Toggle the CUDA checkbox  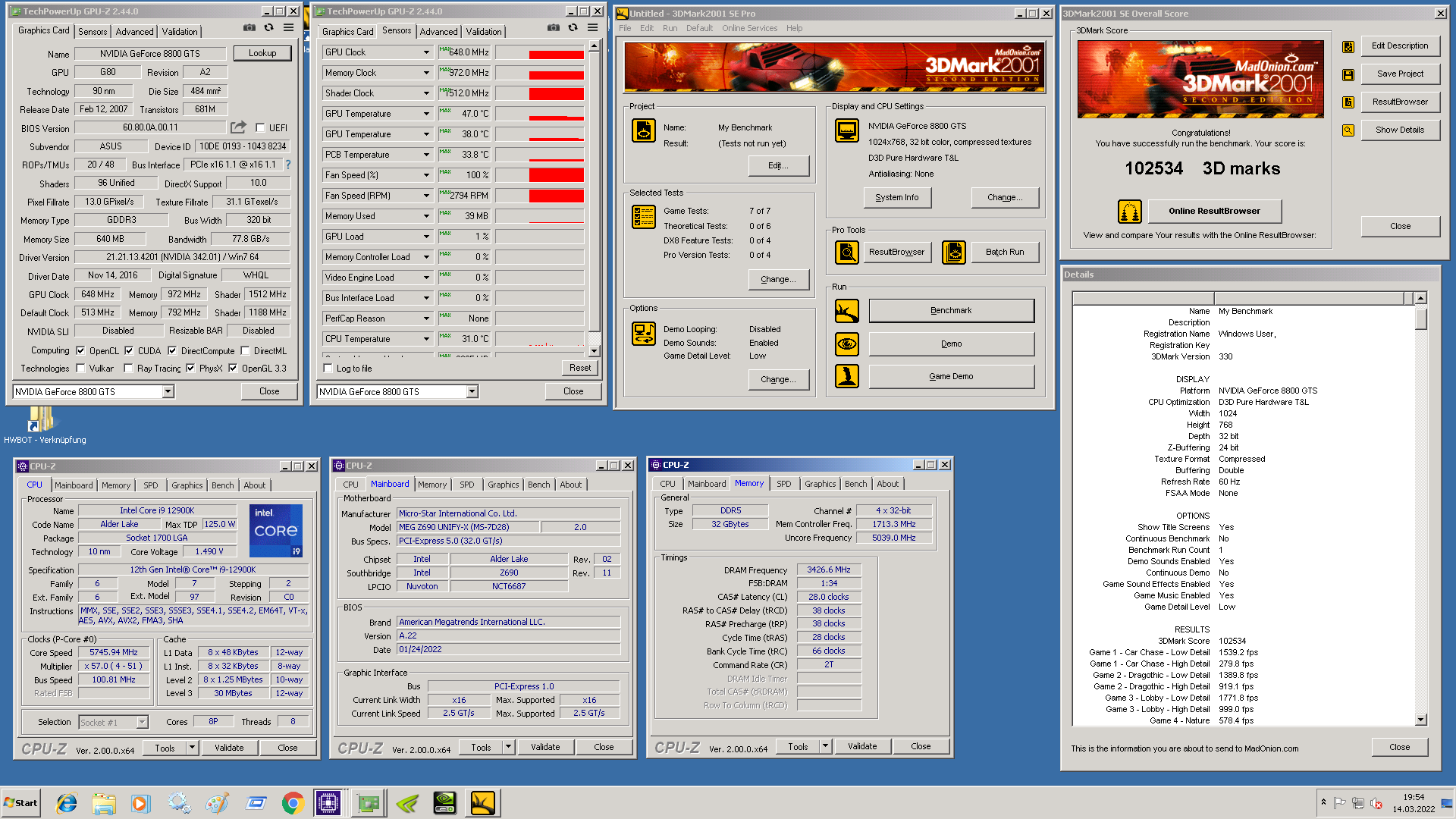[129, 351]
